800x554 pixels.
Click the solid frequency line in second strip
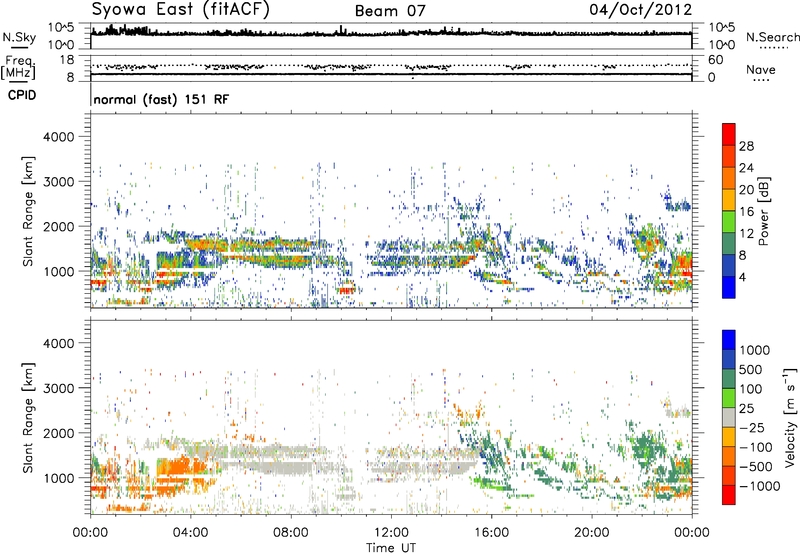click(391, 74)
